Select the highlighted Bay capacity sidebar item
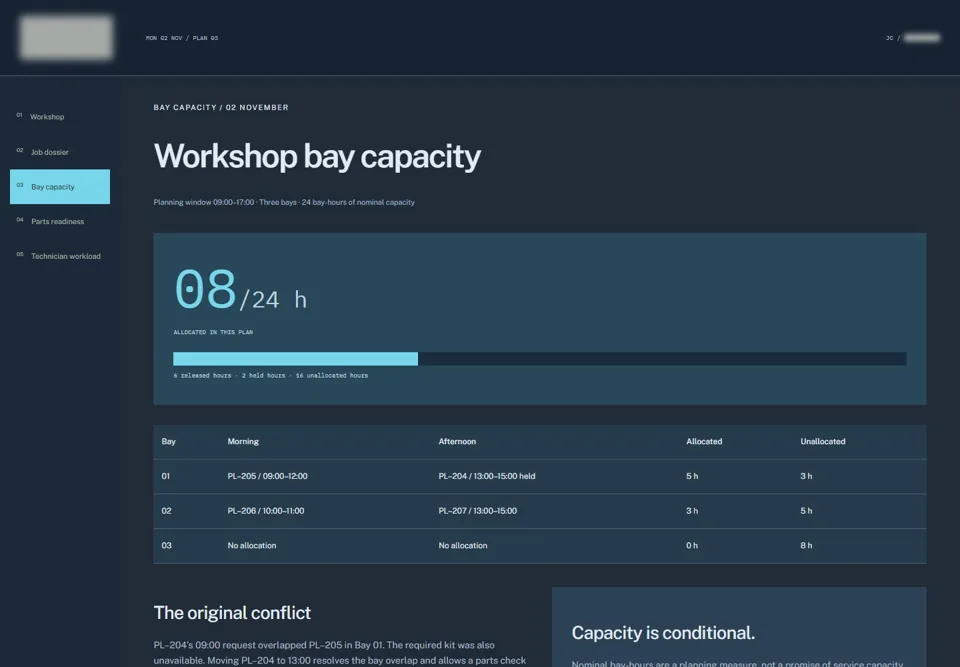960x667 pixels. 60,187
